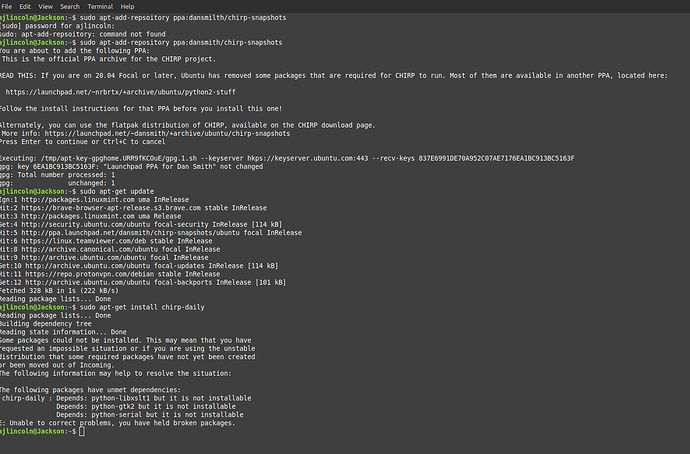The height and width of the screenshot is (454, 690).
Task: Click the archive.canonical.com ubuntu URL
Action: coord(90,249)
